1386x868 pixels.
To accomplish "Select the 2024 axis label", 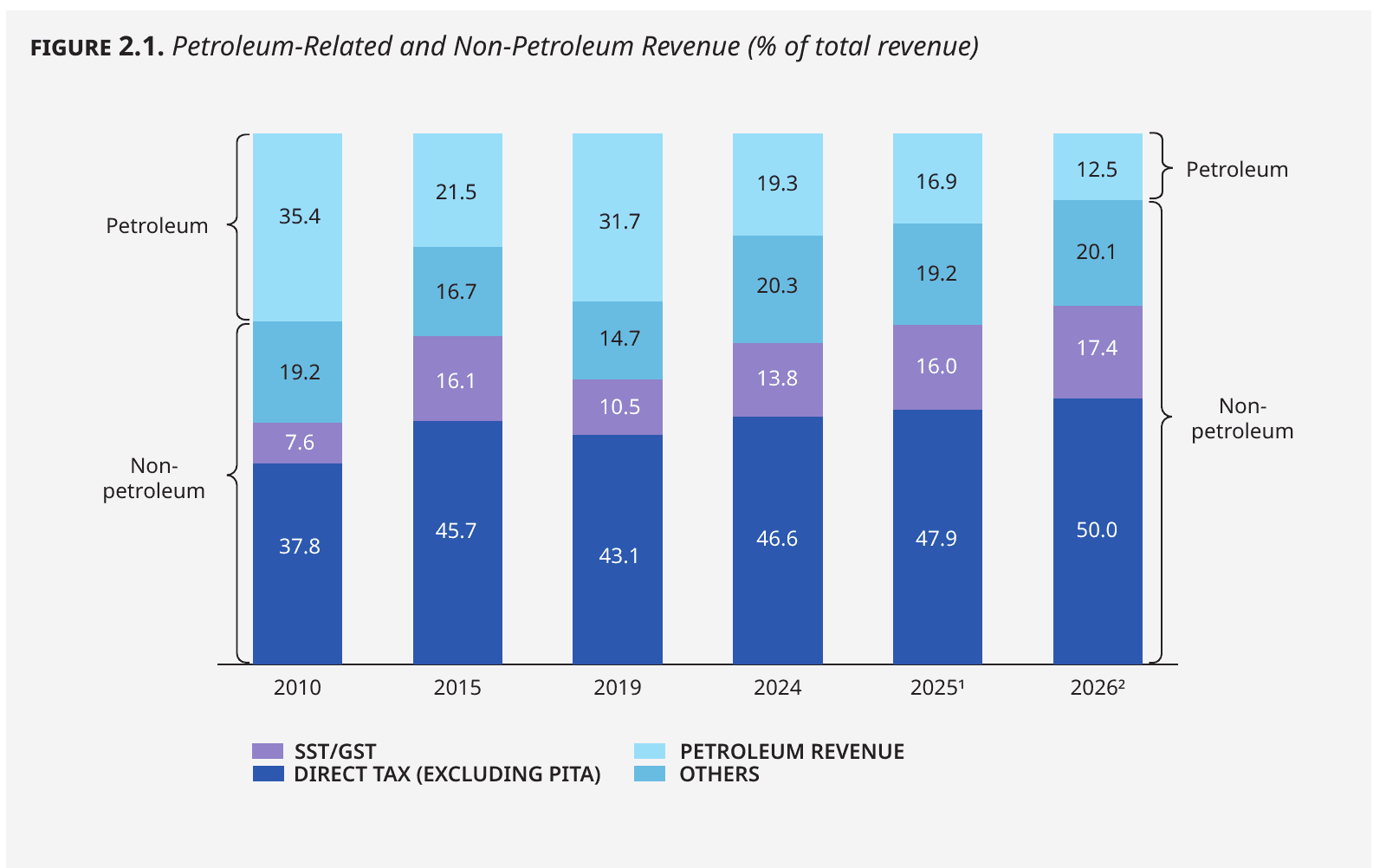I will (x=778, y=688).
